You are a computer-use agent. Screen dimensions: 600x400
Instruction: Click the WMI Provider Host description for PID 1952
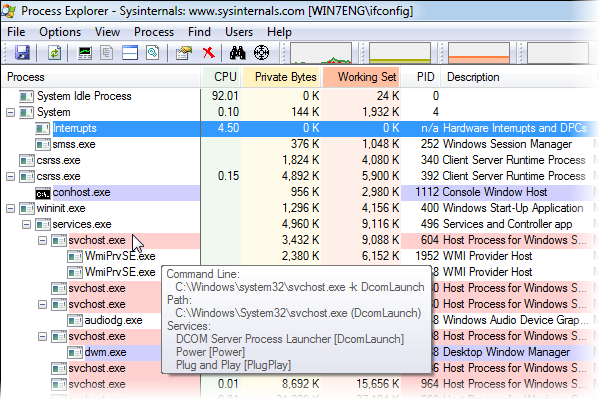[488, 256]
